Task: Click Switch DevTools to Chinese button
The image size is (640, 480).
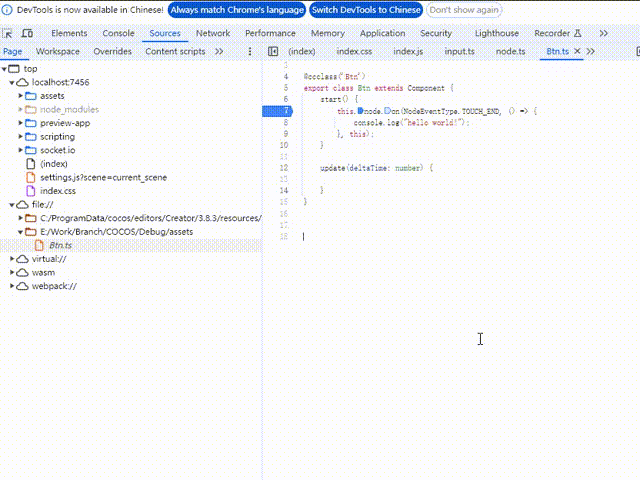Action: click(366, 10)
